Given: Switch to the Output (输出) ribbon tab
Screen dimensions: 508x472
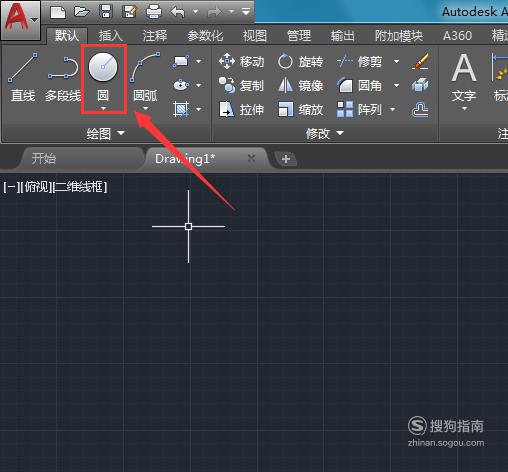Looking at the screenshot, I should 343,35.
